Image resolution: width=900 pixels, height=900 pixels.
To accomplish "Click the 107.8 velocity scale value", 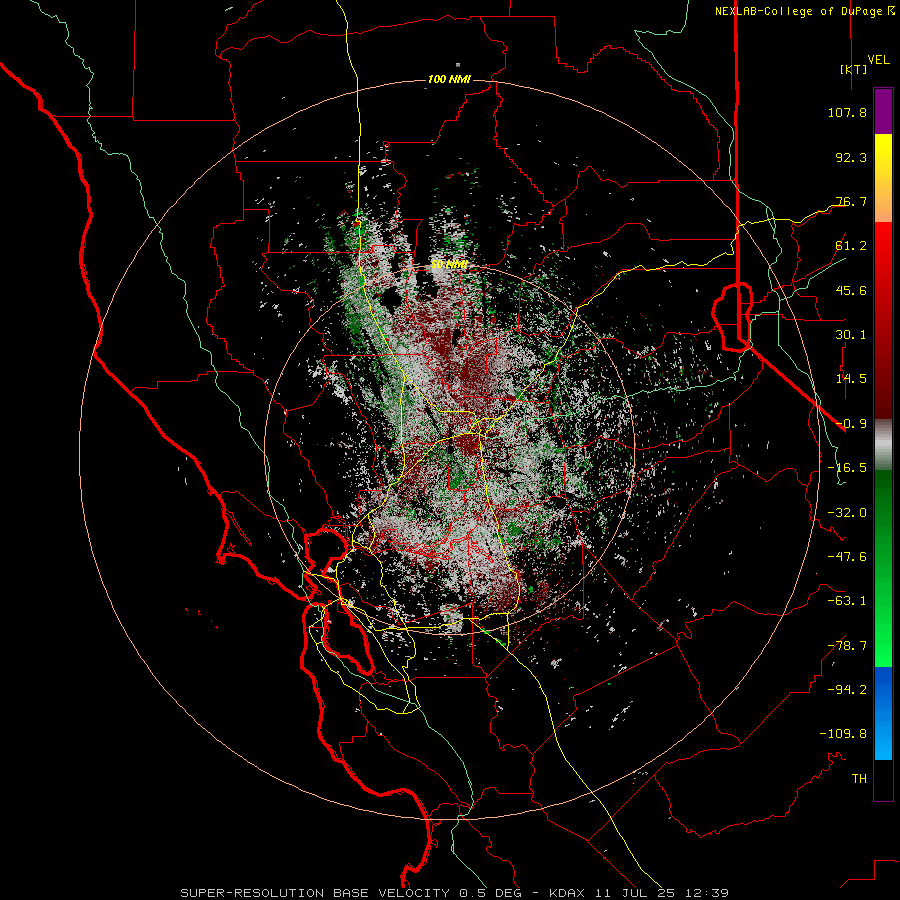I will click(x=847, y=112).
